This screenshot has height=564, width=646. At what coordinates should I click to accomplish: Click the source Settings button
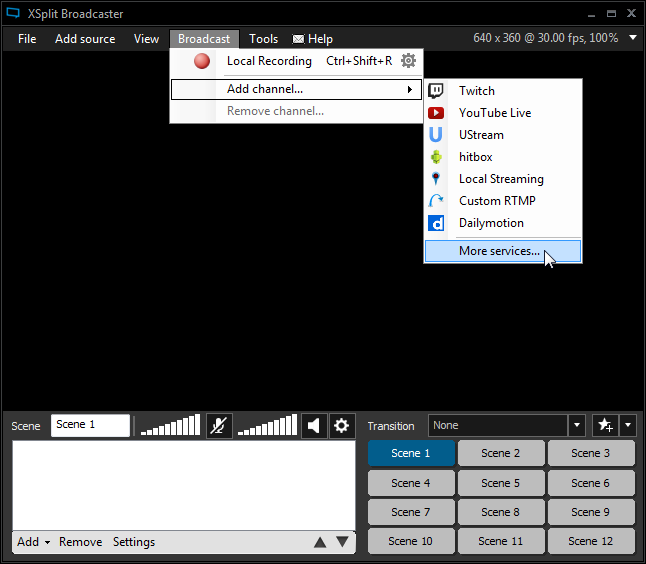point(134,542)
